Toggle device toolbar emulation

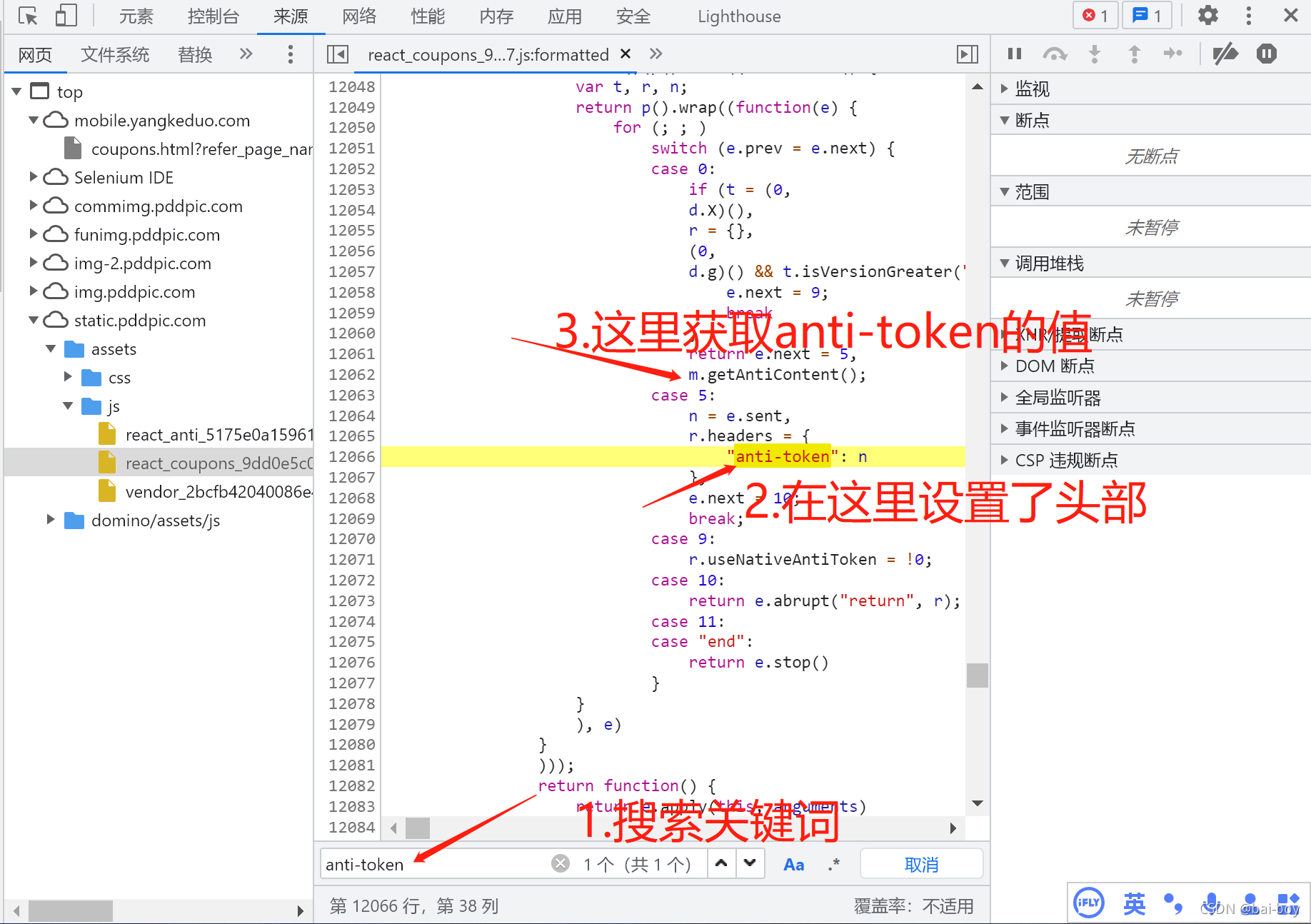pos(66,16)
